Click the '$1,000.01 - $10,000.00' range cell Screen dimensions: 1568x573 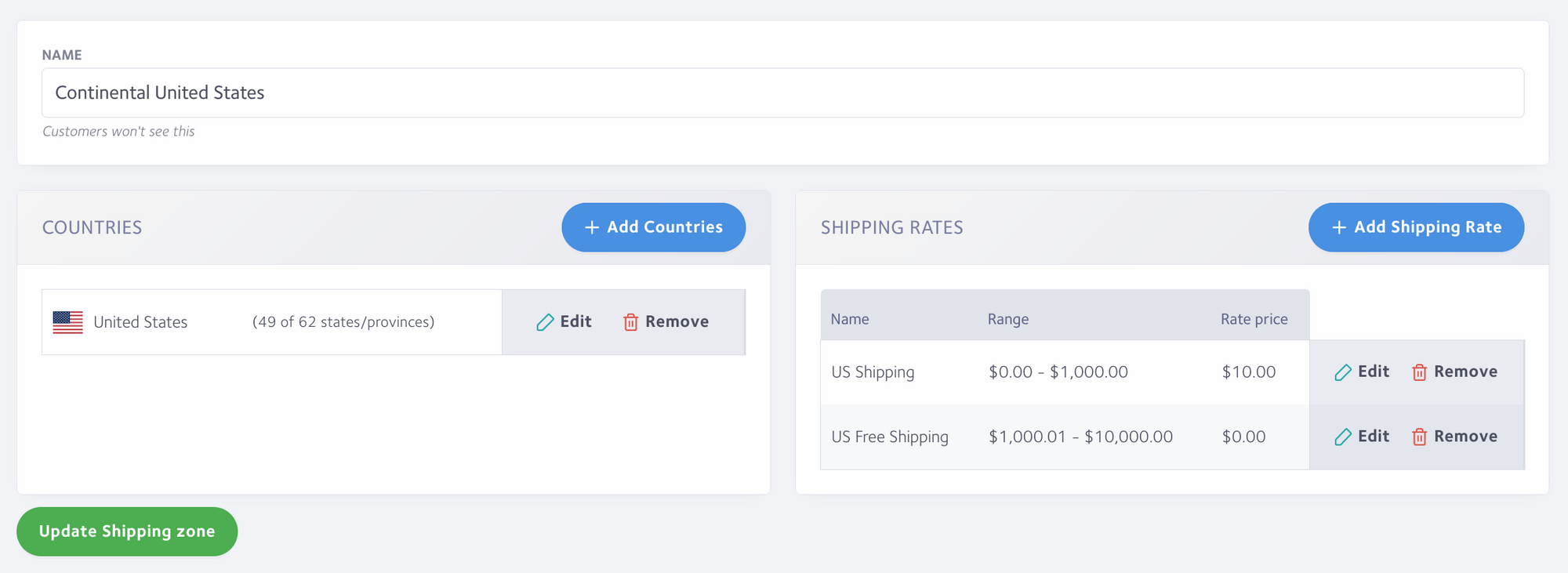(1081, 437)
